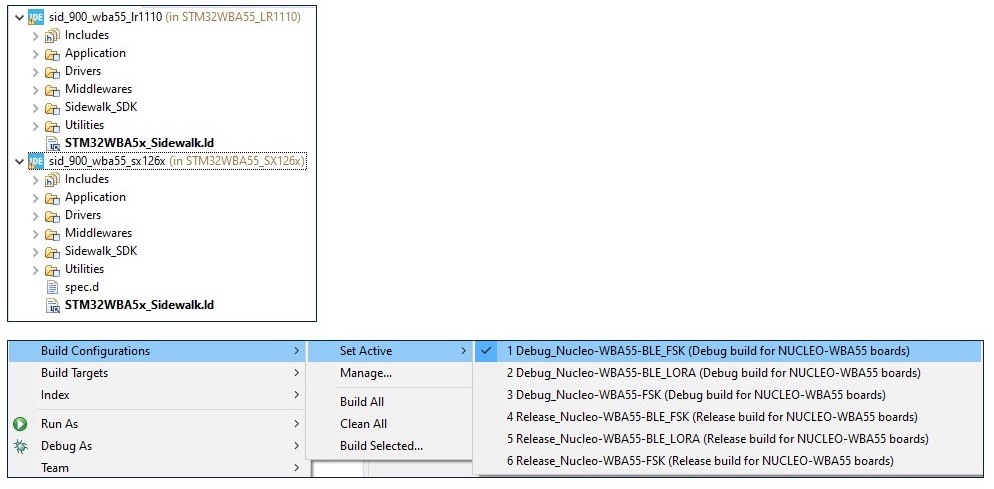Image resolution: width=994 pixels, height=489 pixels.
Task: Choose Manage... build configurations
Action: tap(390, 373)
